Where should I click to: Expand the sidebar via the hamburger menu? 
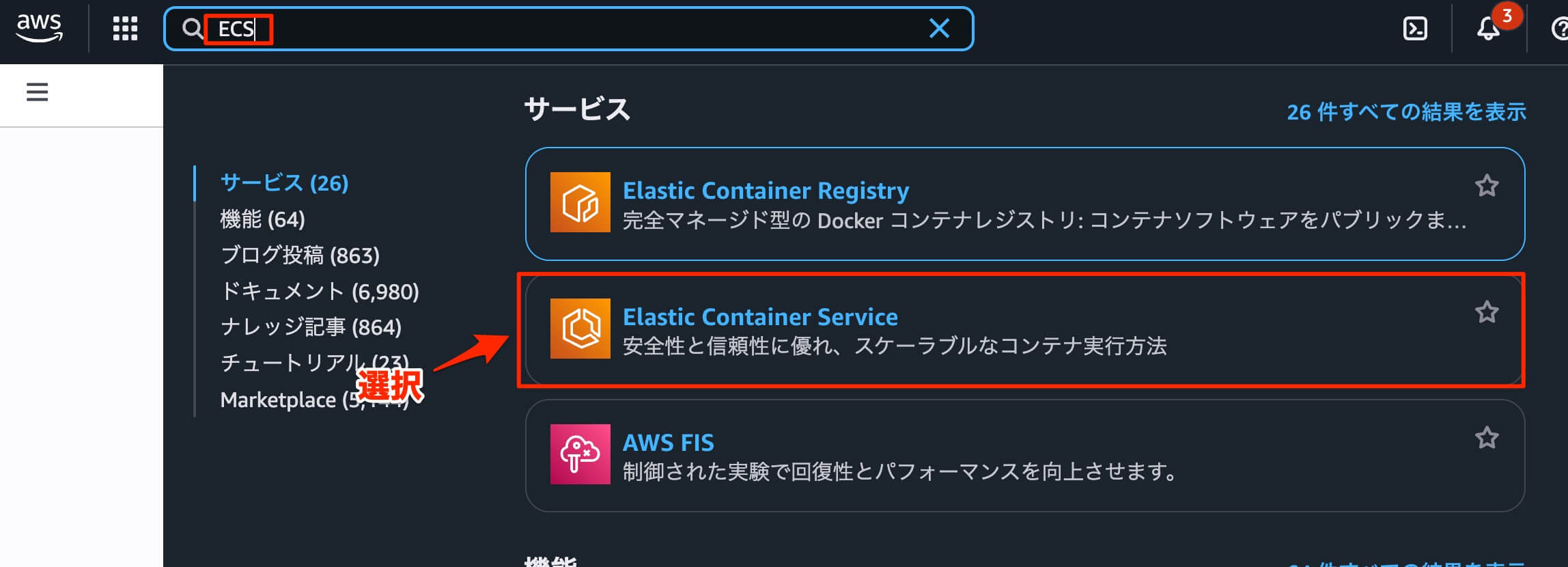tap(36, 94)
